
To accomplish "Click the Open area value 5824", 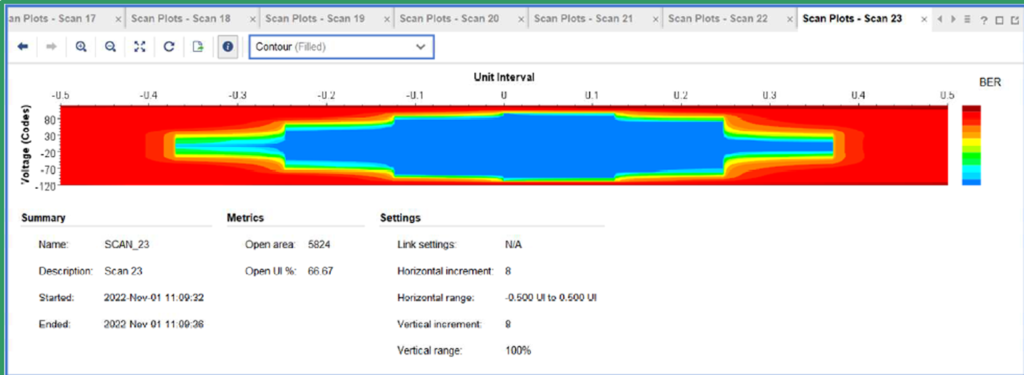I will (320, 244).
